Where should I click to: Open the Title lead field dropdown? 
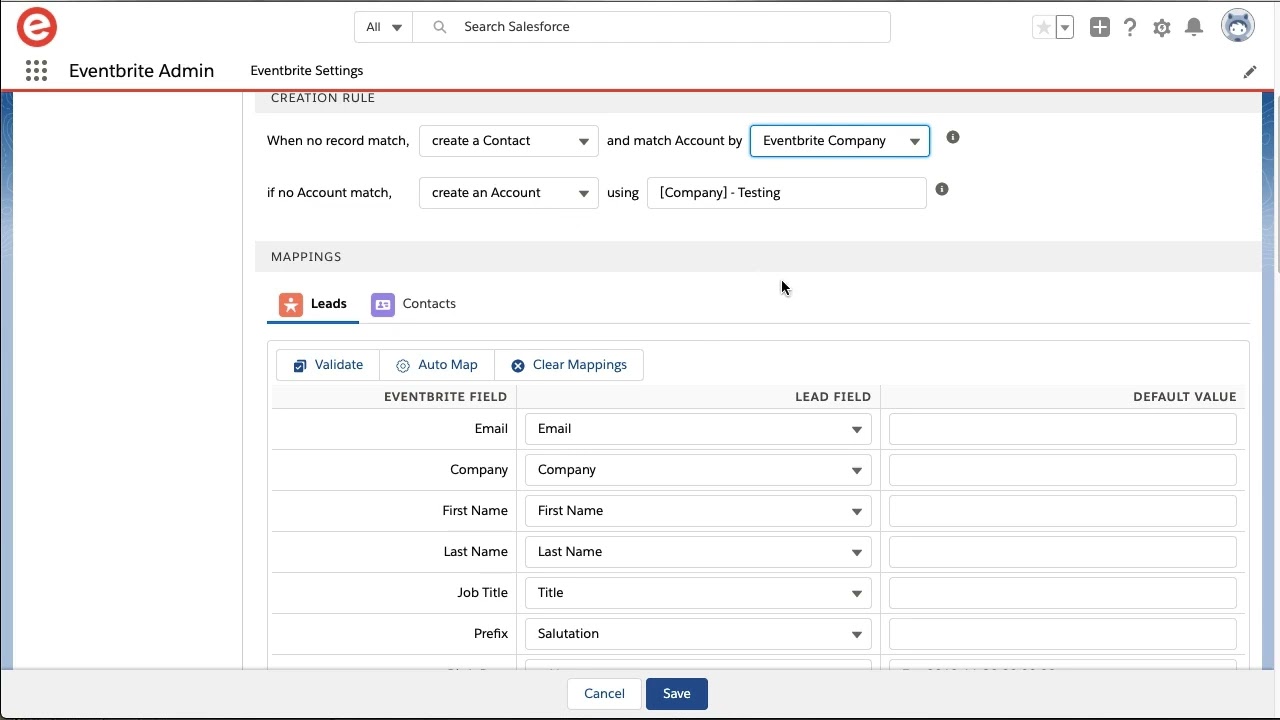(x=698, y=593)
